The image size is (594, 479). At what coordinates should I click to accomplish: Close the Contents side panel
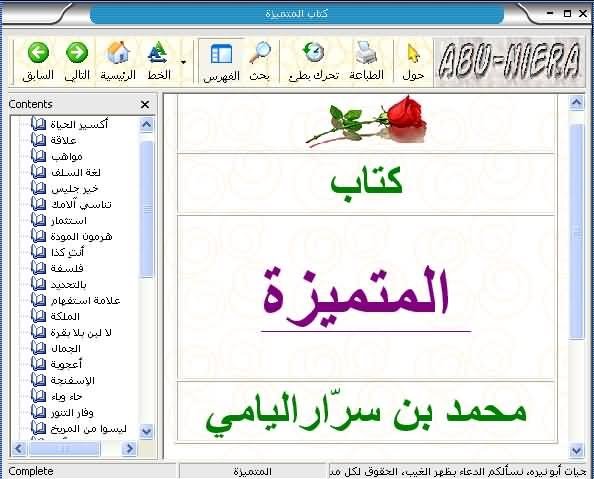pos(145,104)
